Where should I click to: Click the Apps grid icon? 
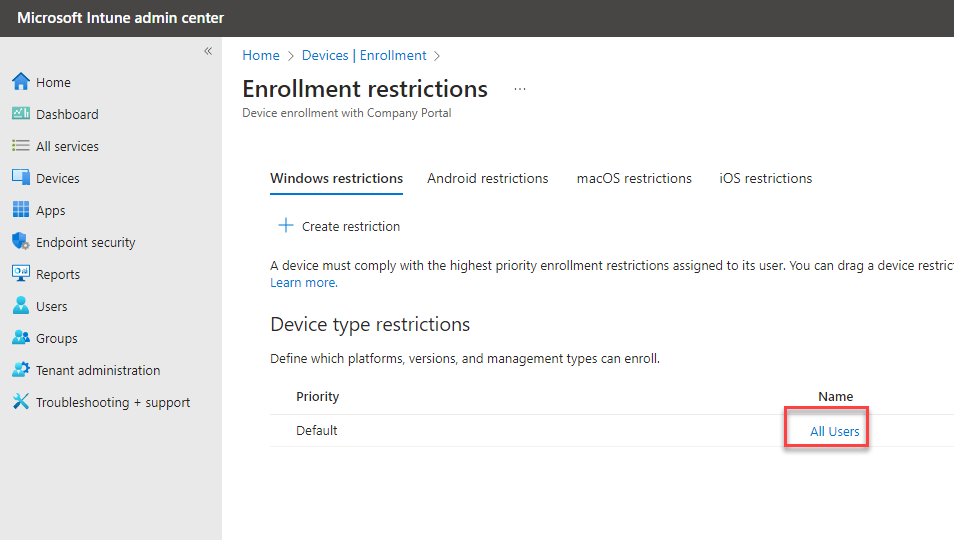(x=21, y=210)
